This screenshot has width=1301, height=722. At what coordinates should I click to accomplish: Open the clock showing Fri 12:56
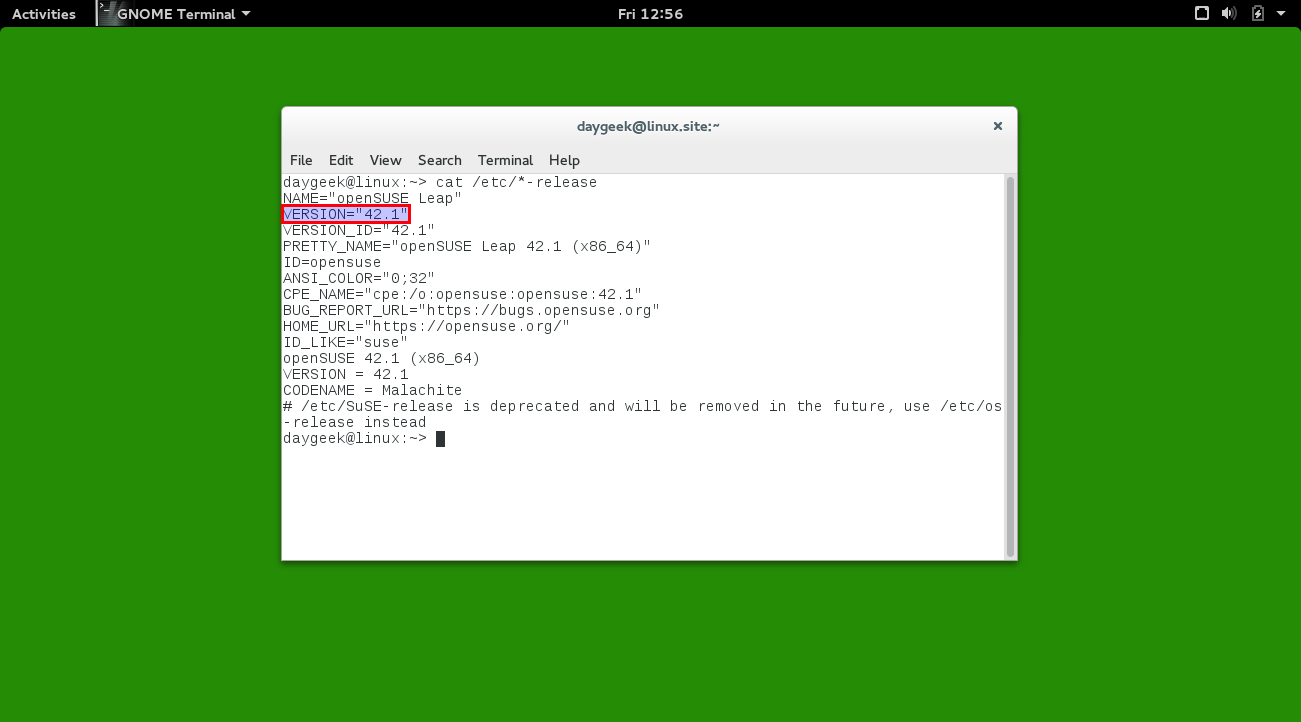coord(650,14)
